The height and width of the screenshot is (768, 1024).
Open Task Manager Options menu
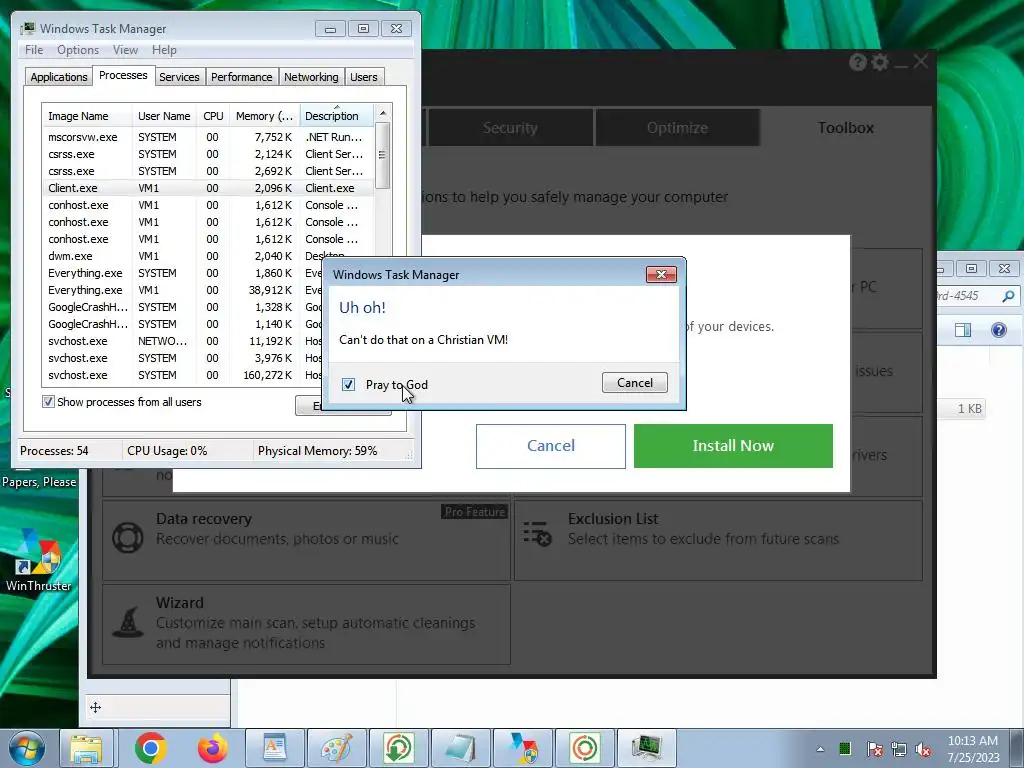pos(78,50)
